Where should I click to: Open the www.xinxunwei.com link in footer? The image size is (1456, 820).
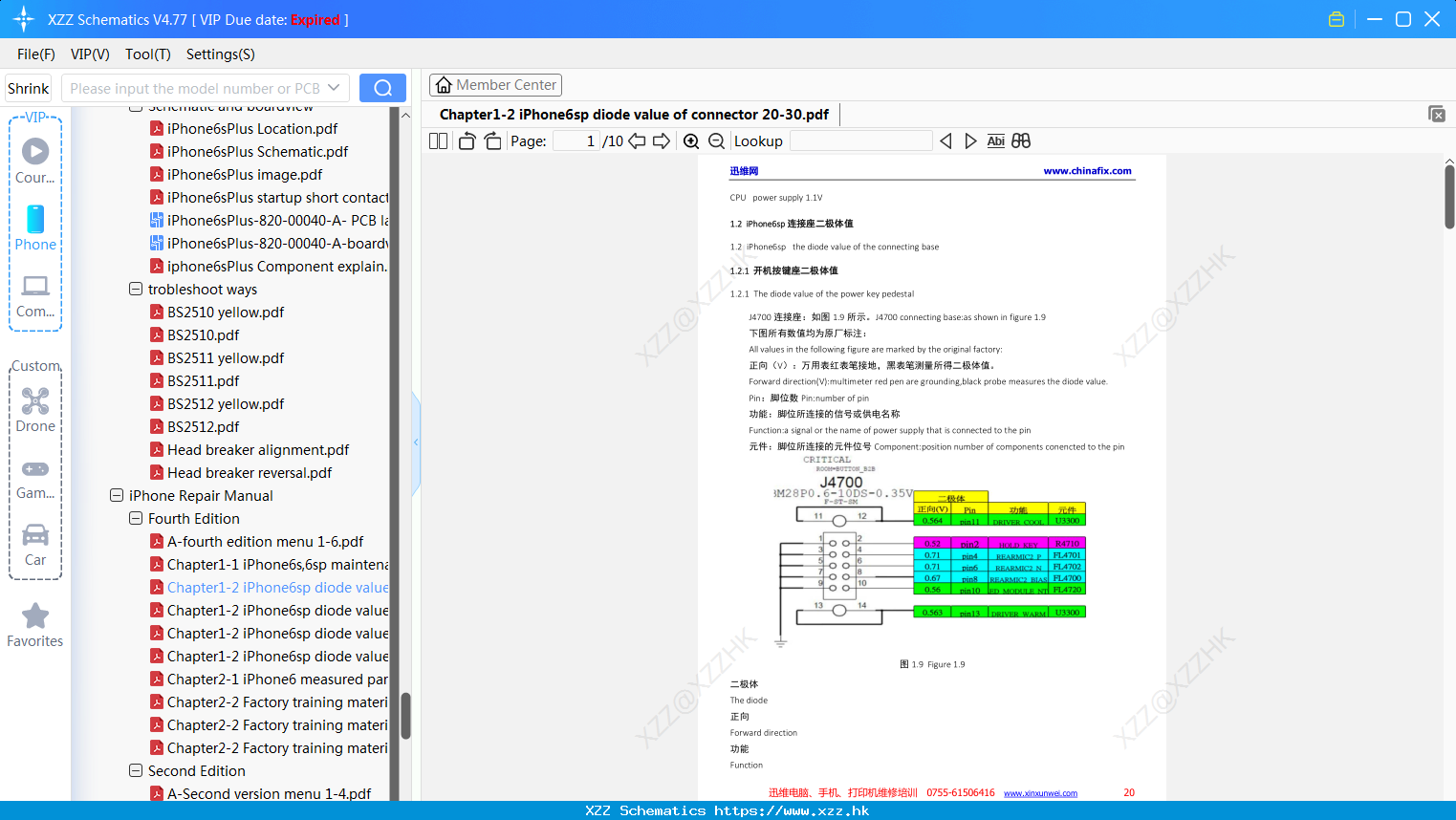(x=1040, y=793)
